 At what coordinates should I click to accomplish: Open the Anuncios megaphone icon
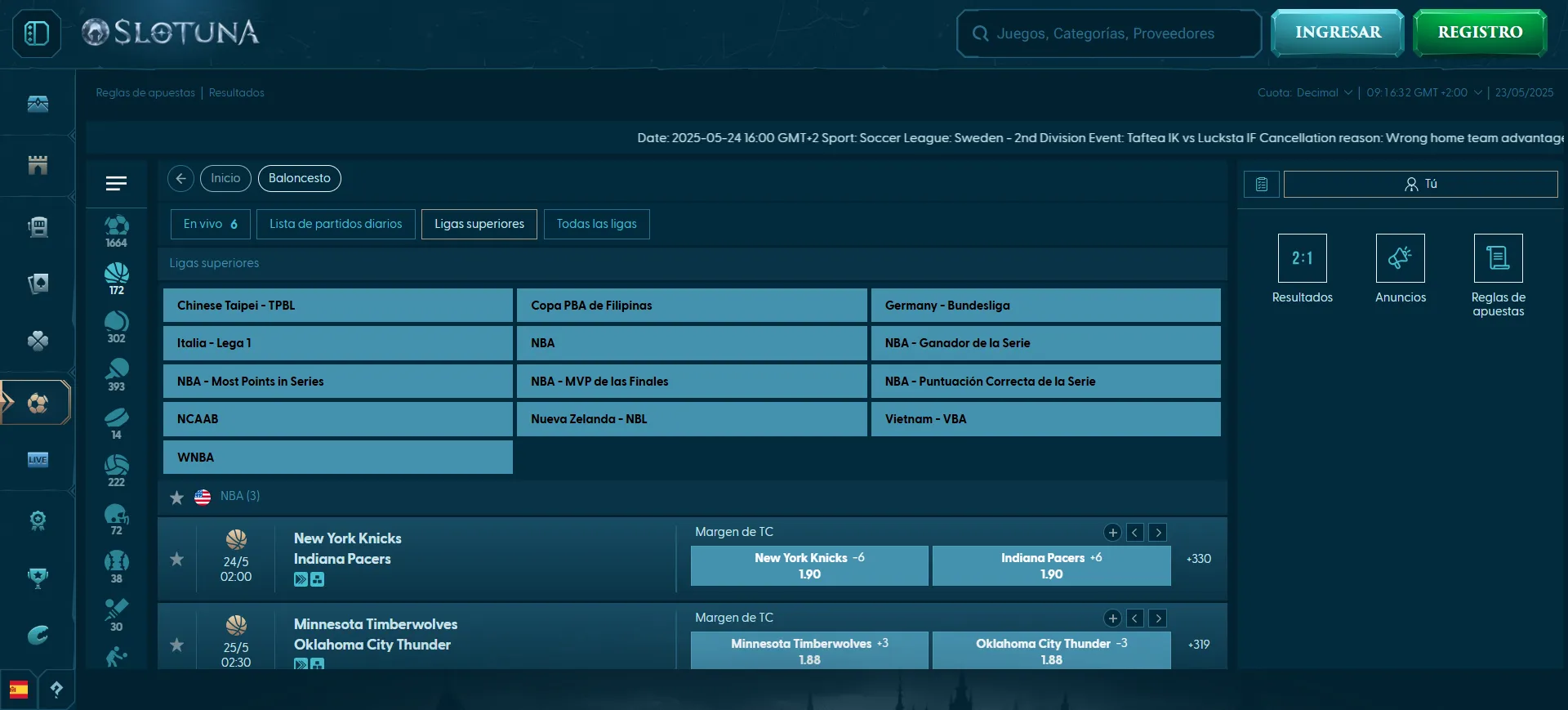pos(1400,258)
